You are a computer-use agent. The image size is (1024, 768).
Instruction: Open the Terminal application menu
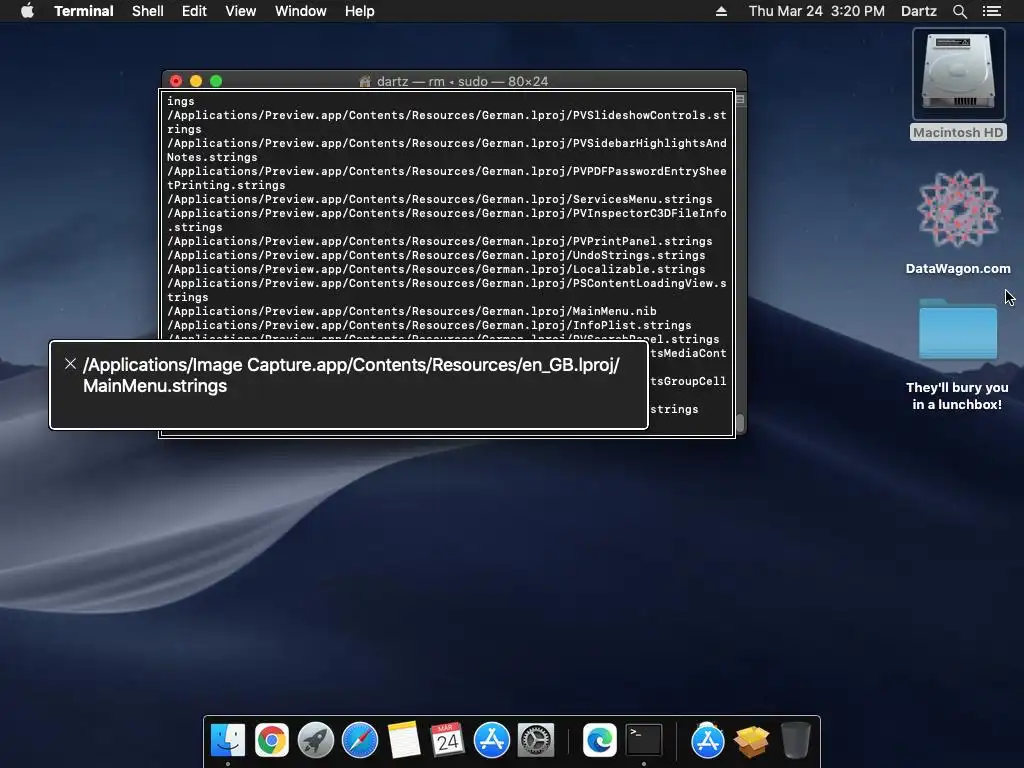click(84, 11)
